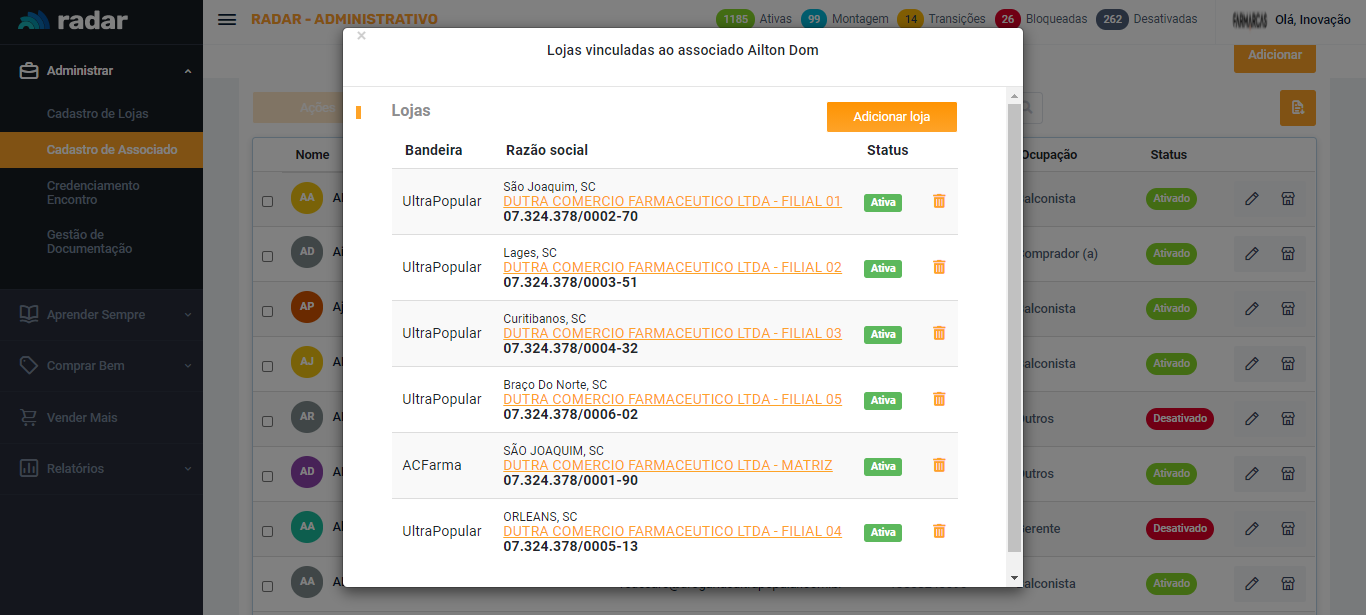The image size is (1366, 615).
Task: Close the linked stores modal
Action: click(x=361, y=36)
